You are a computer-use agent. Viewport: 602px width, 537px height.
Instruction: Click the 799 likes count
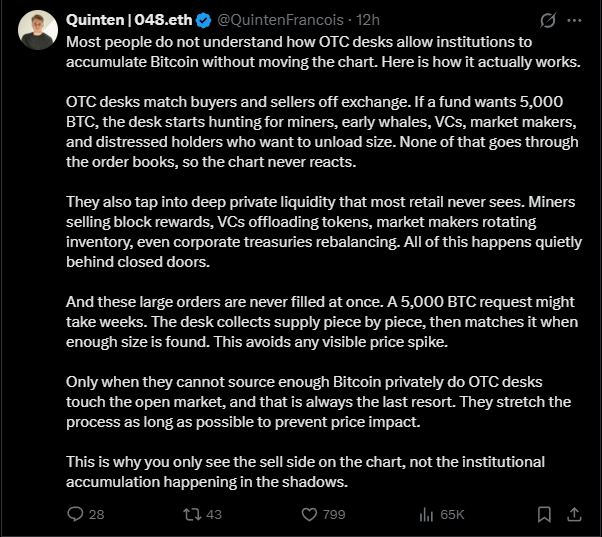pos(334,514)
